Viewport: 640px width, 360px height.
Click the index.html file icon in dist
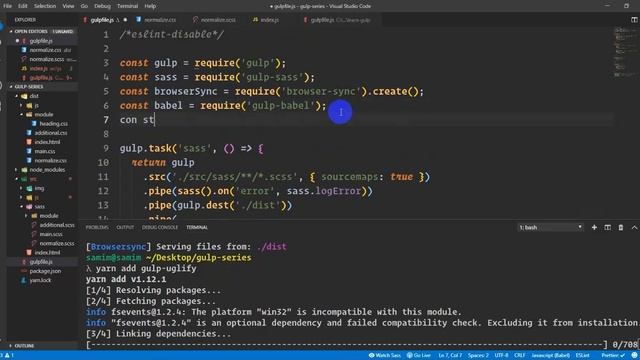click(x=29, y=142)
